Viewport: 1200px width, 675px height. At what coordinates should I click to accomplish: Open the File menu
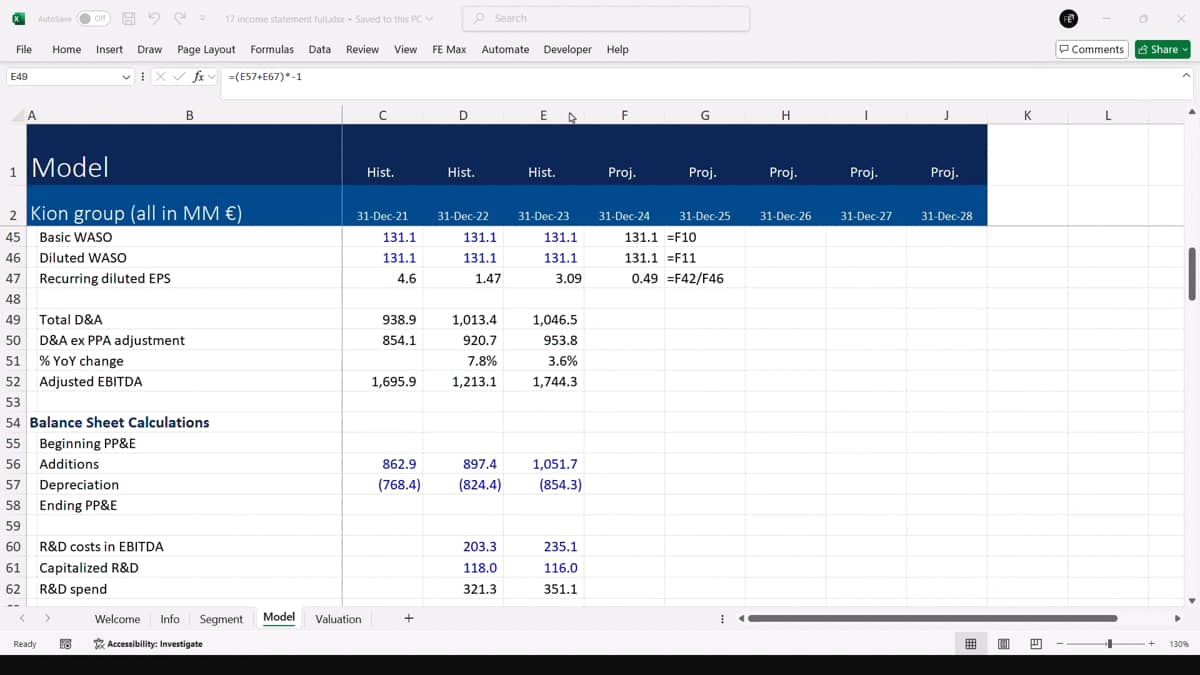click(24, 49)
